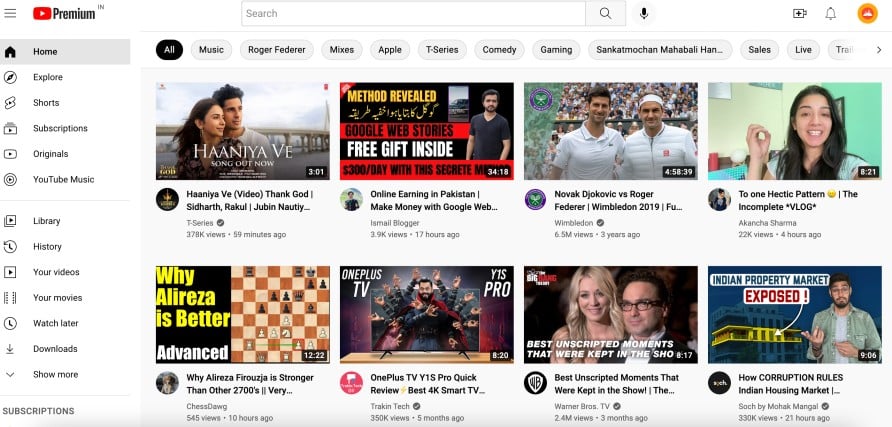Open Djokovic vs Federer Wimbledon thumbnail
Viewport: 892px width, 427px height.
point(611,131)
